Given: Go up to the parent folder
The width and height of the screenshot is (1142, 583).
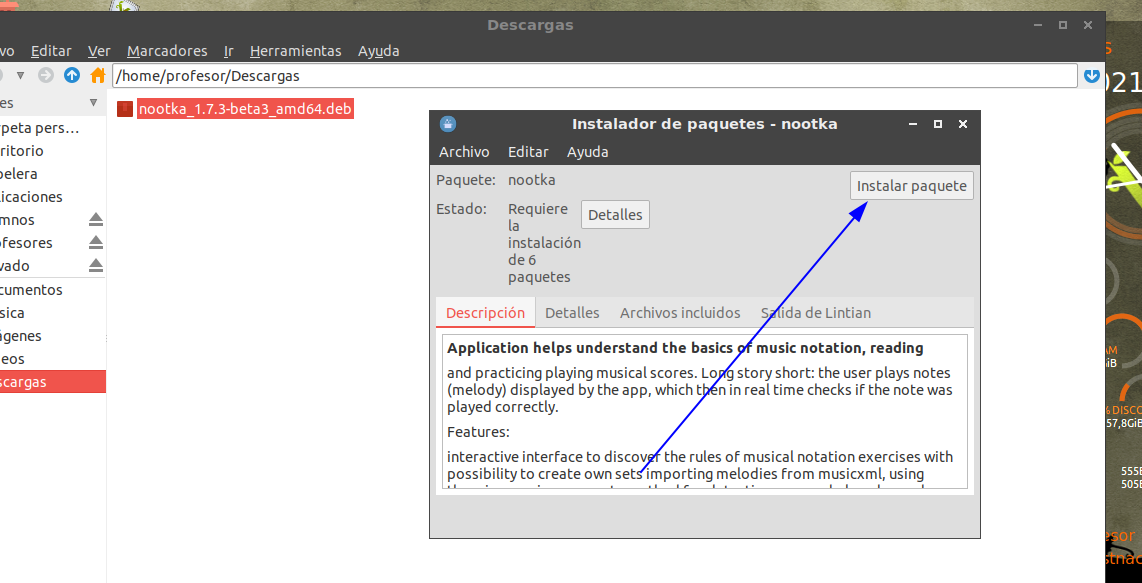Looking at the screenshot, I should (x=71, y=75).
